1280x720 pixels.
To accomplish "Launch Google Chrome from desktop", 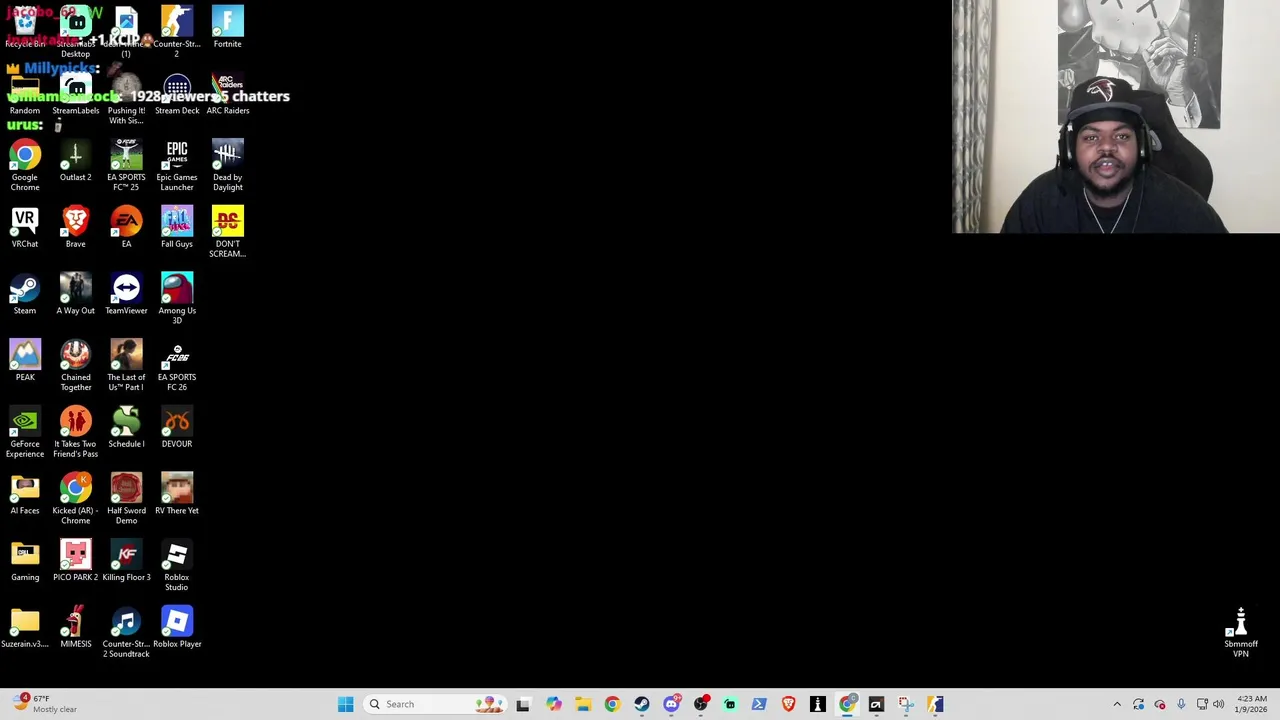I will [x=25, y=166].
